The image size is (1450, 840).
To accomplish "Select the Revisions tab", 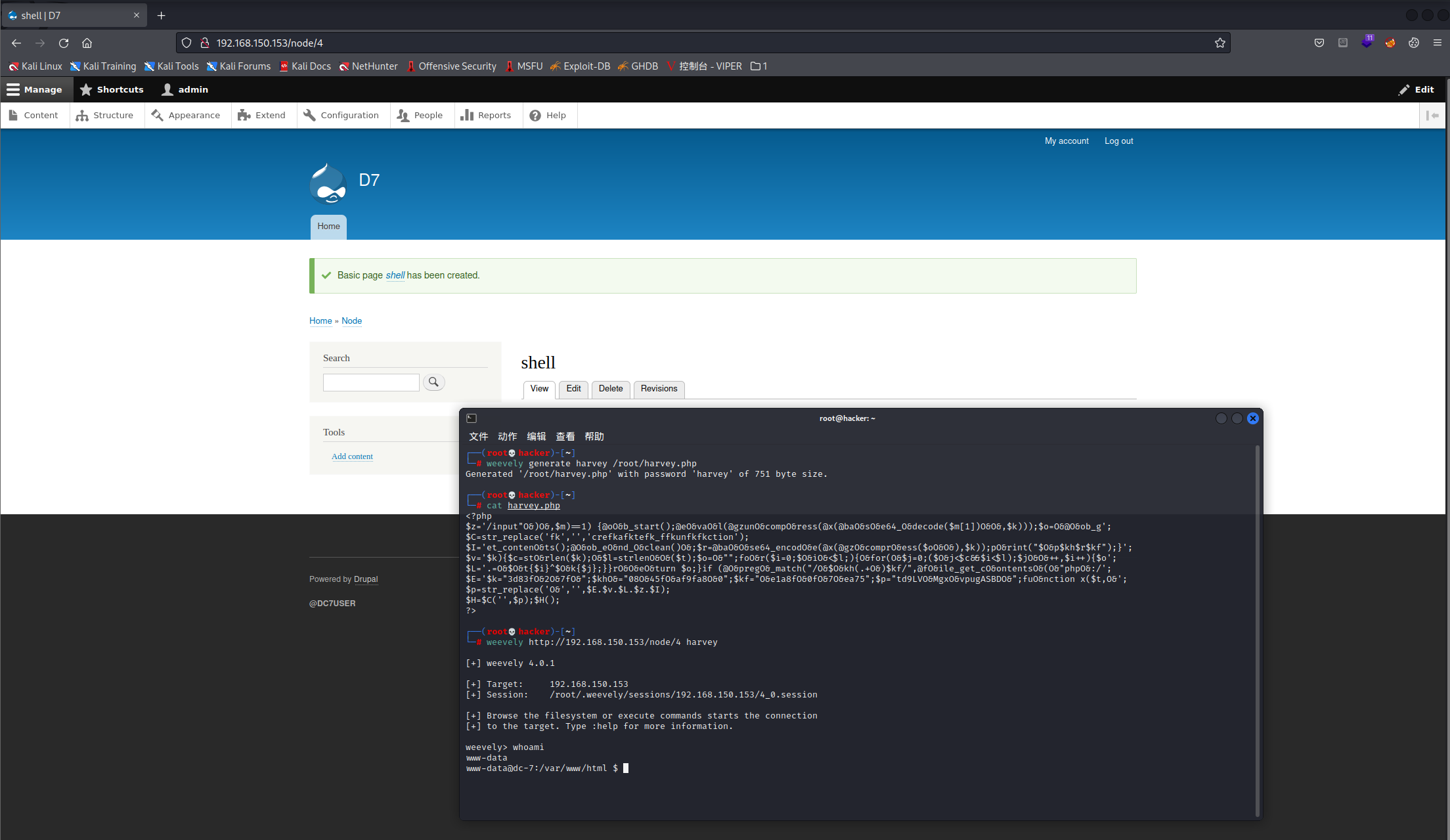I will point(659,389).
